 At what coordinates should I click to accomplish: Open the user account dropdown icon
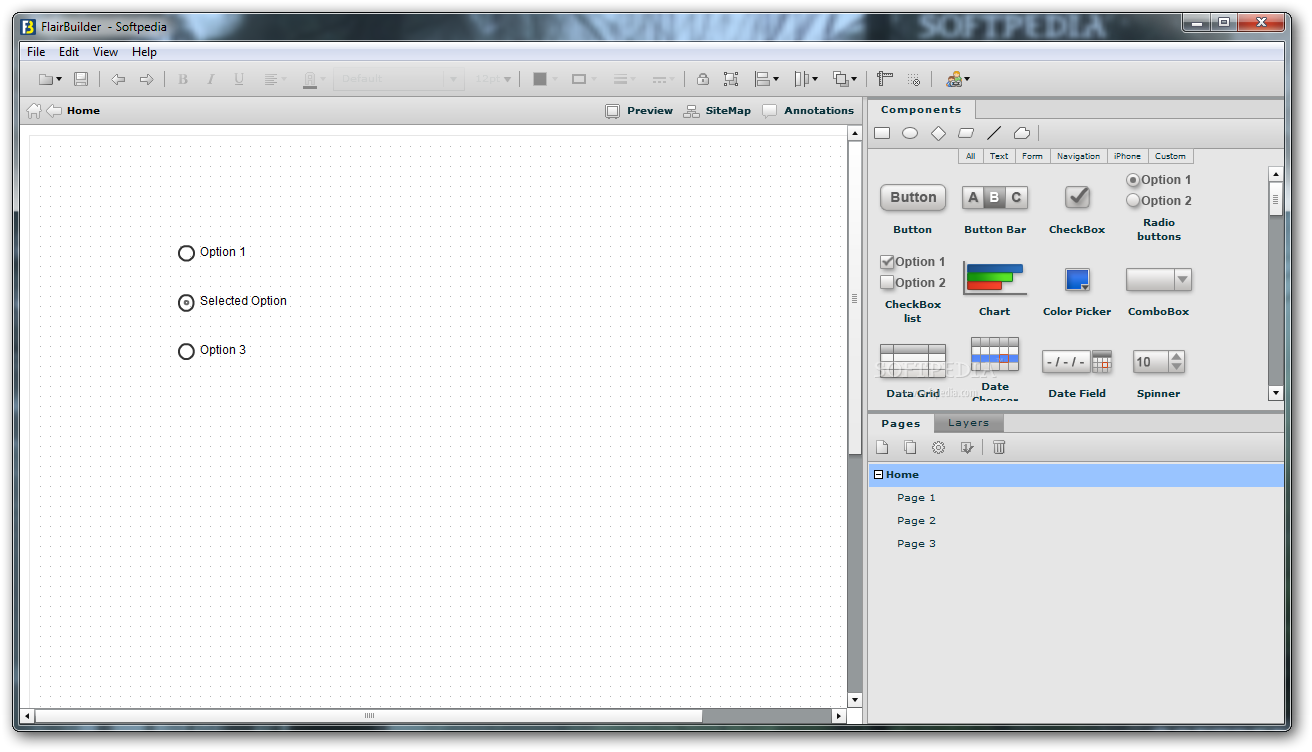coord(958,79)
